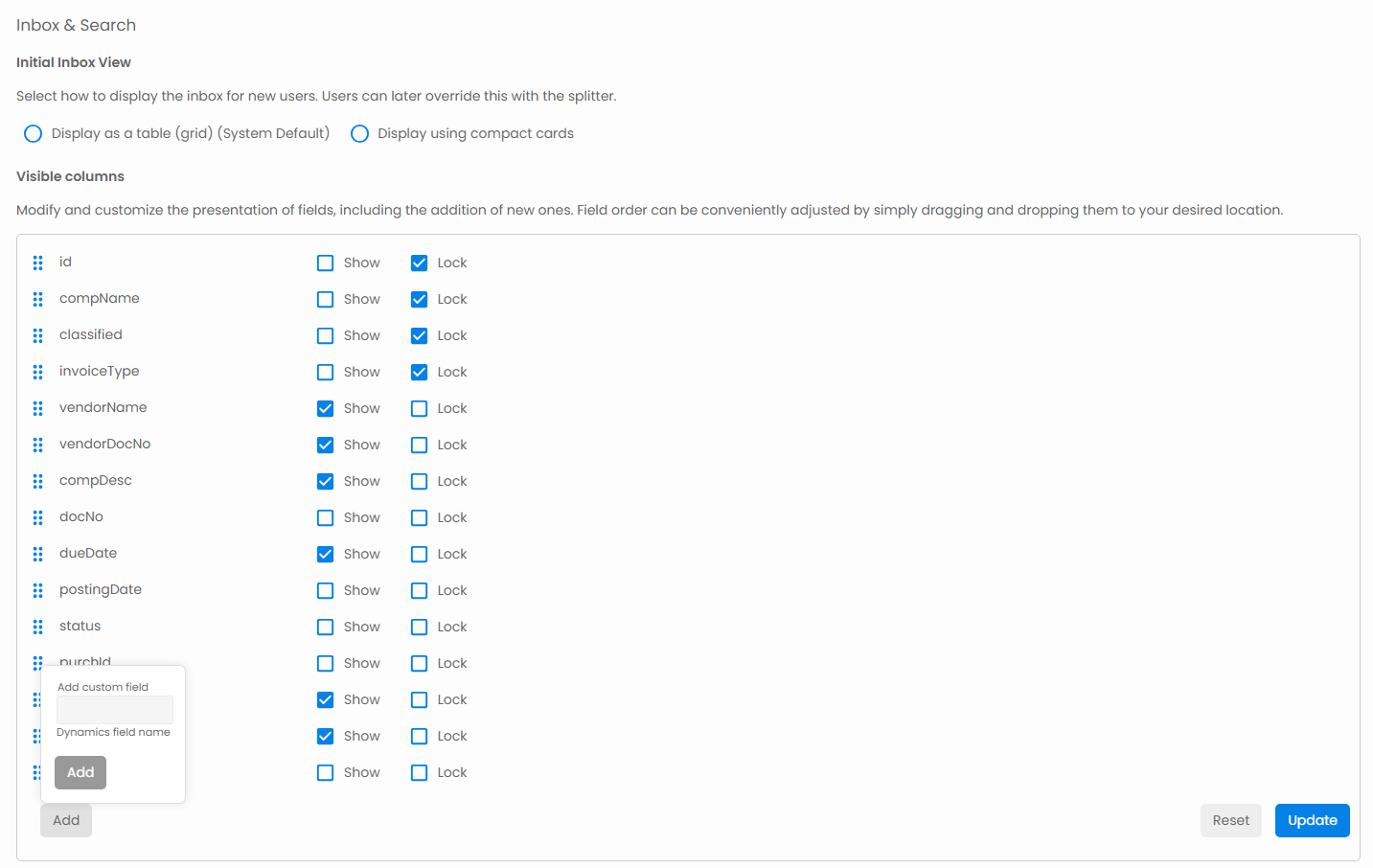The image size is (1373, 868).
Task: Enable Show for invoiceType
Action: (326, 372)
